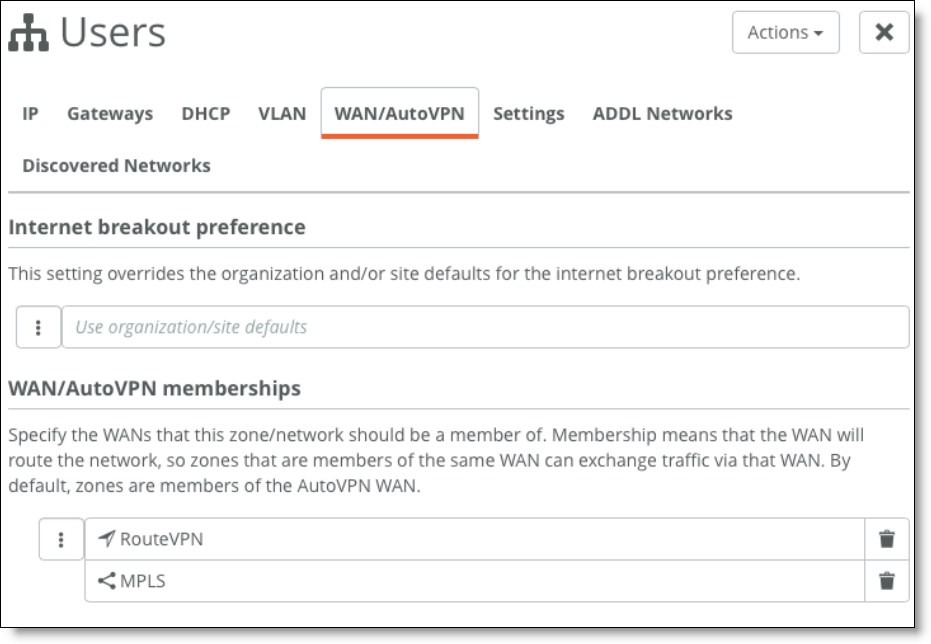The width and height of the screenshot is (931, 644).
Task: Open the Discovered Networks tab
Action: pyautogui.click(x=116, y=166)
